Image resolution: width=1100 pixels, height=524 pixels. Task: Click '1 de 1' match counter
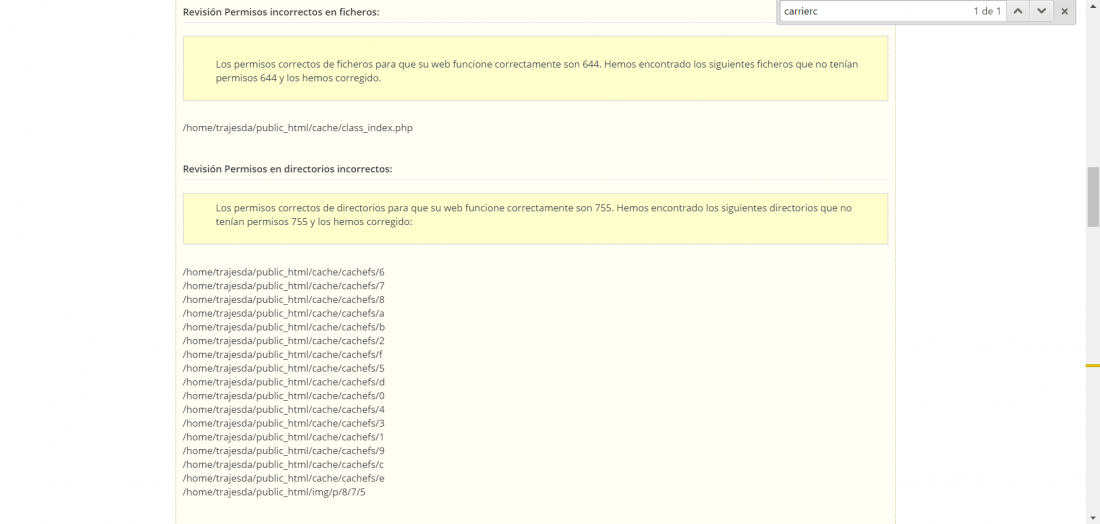pos(987,11)
